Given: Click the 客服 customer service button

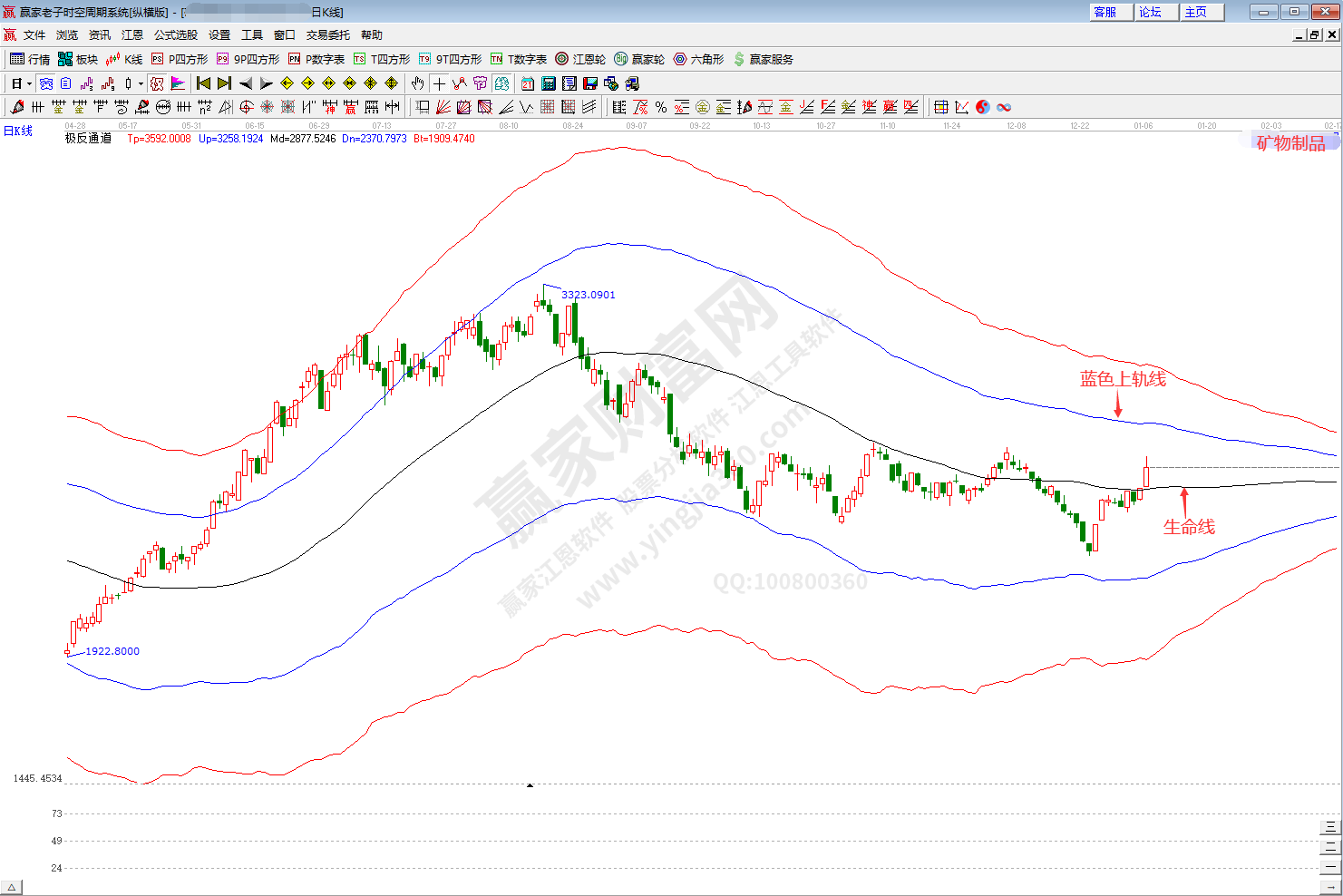Looking at the screenshot, I should (x=1110, y=12).
